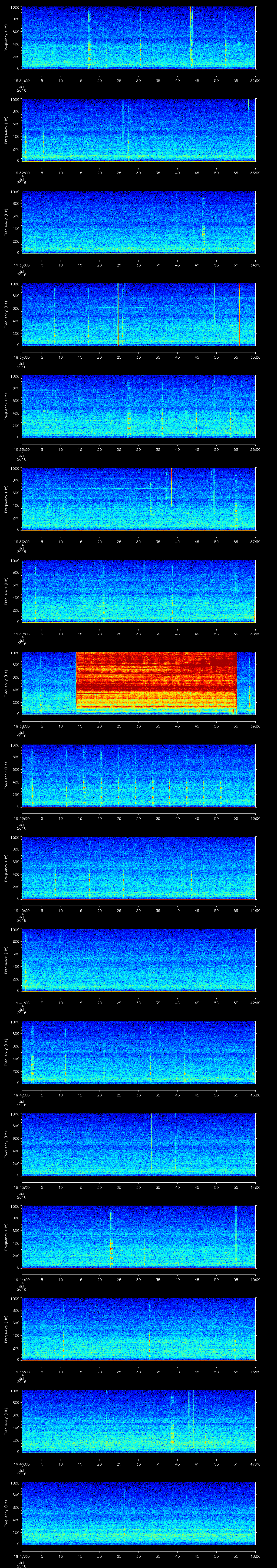
Task: Click the 19:42:00 start time label
Action: [x=22, y=1095]
